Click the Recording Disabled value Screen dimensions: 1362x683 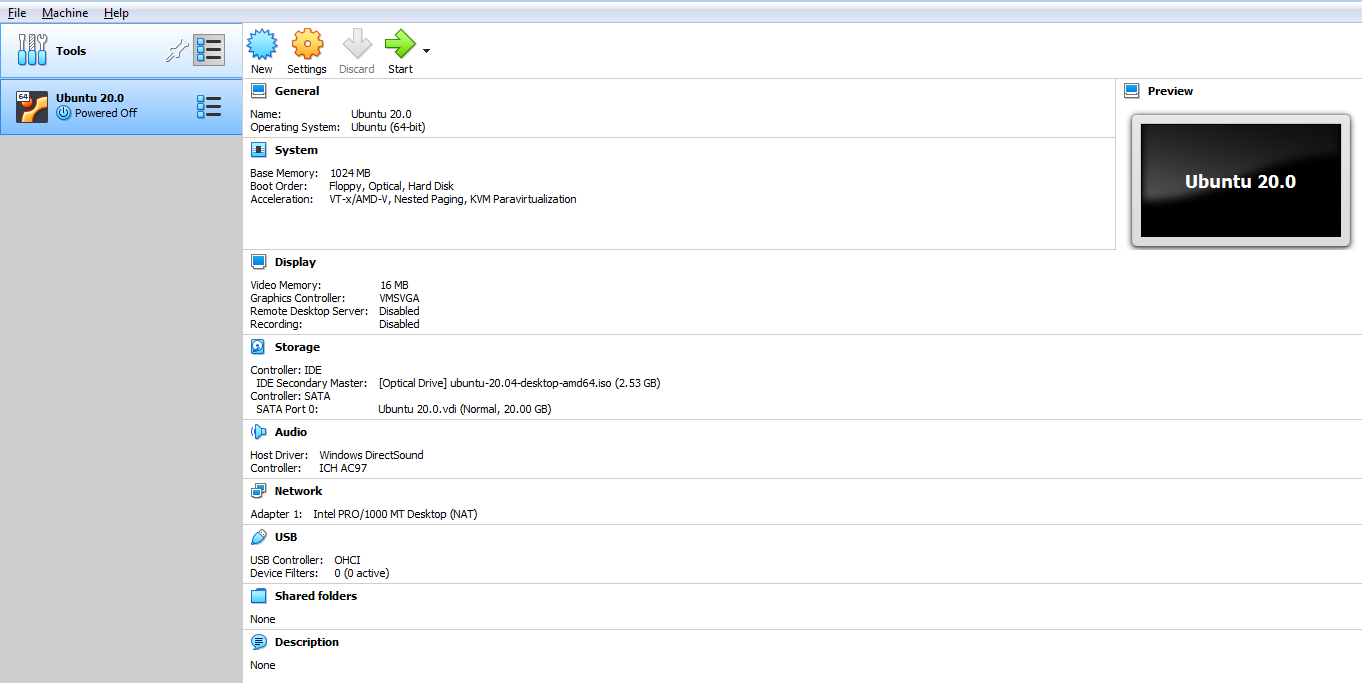[x=399, y=324]
